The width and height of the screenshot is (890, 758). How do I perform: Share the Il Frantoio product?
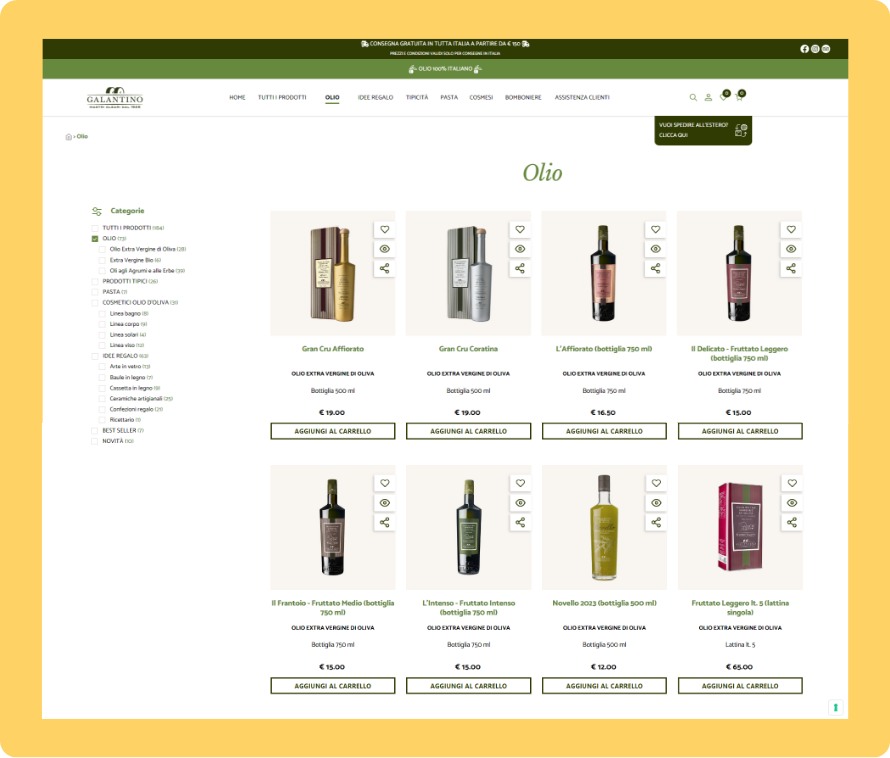pos(385,522)
